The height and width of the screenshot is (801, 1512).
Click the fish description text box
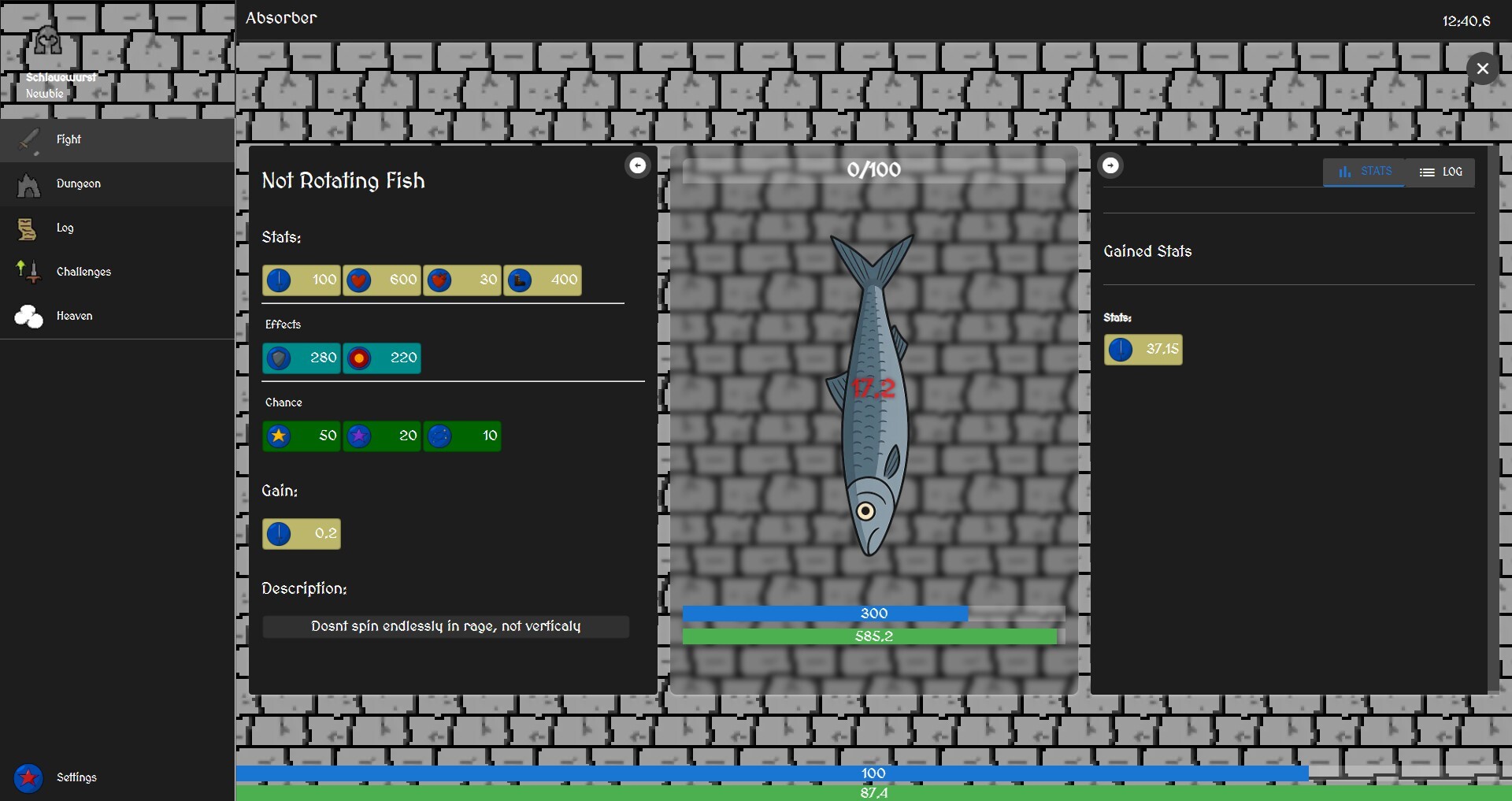446,627
